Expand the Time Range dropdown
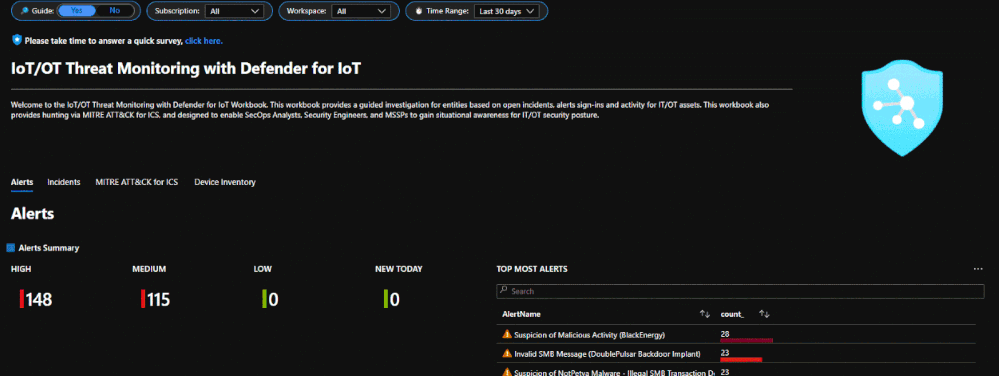The width and height of the screenshot is (999, 376). (507, 11)
